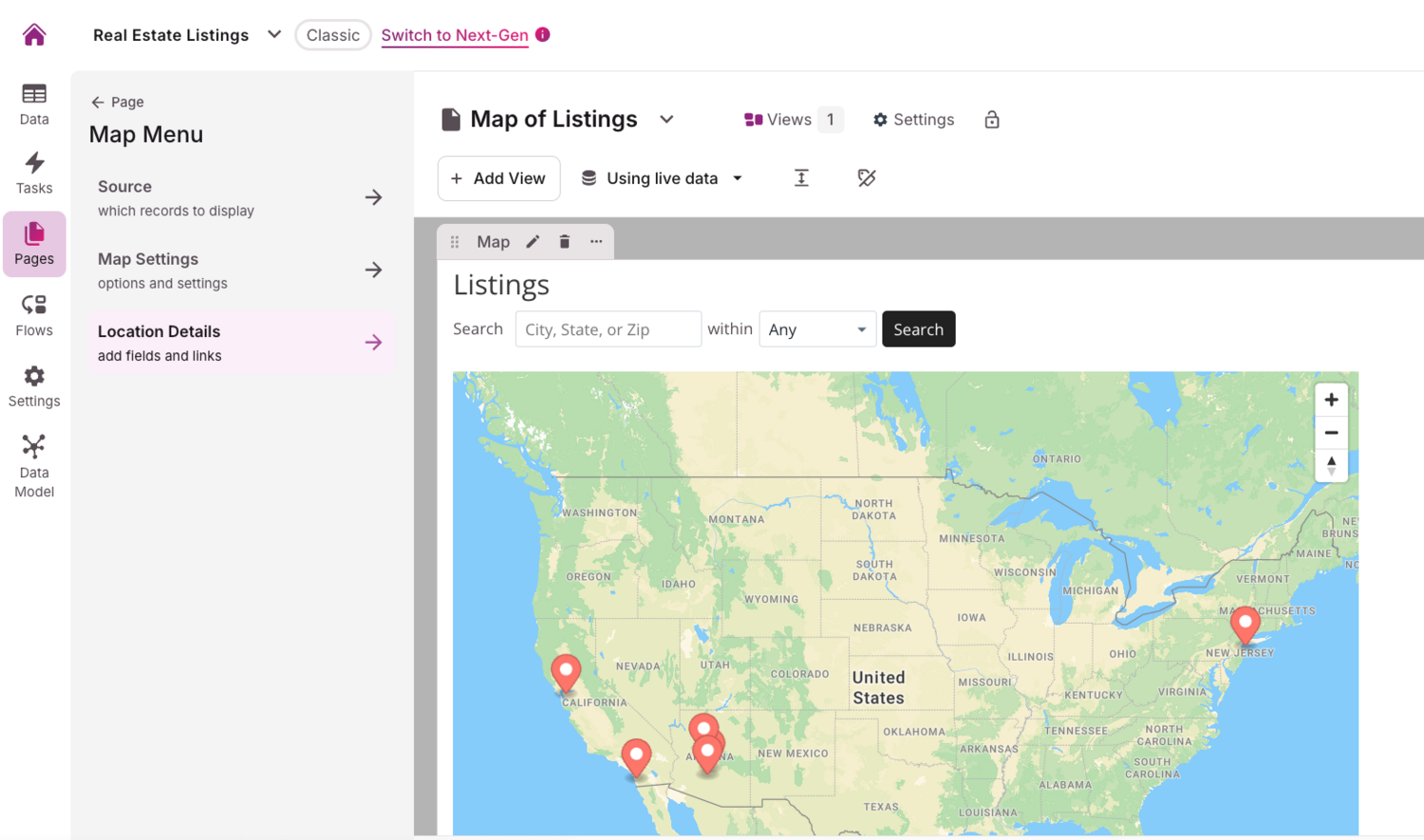Open Location Details menu item
The height and width of the screenshot is (840, 1424).
(240, 343)
